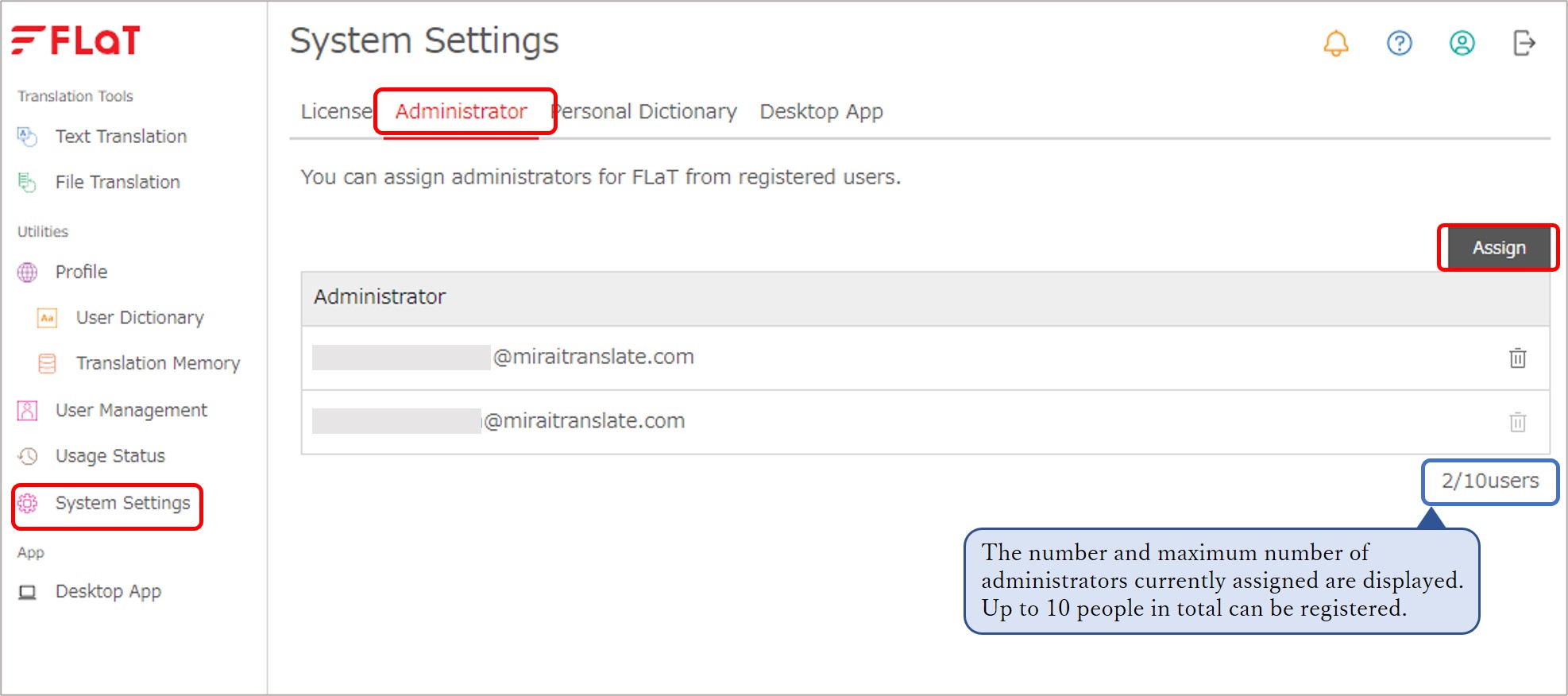Click the second administrator's trash icon
The image size is (1568, 696).
[x=1517, y=422]
